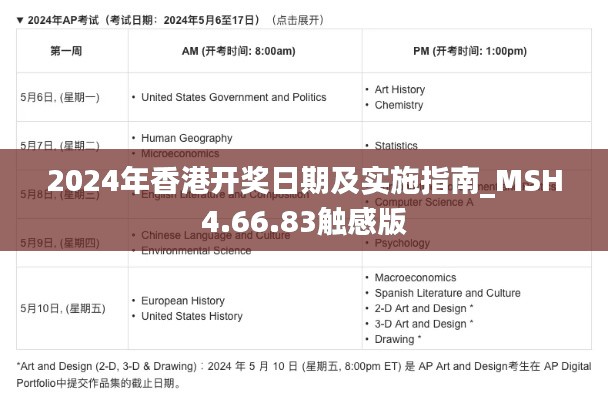Click the Macroeconomics entry
Viewport: 608px width, 400px height.
tap(415, 278)
